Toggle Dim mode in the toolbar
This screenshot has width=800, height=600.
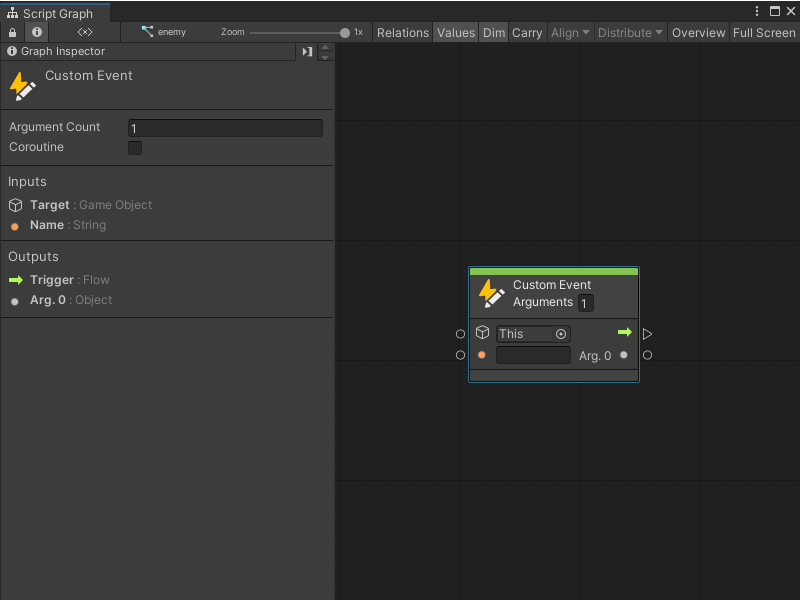pos(493,32)
